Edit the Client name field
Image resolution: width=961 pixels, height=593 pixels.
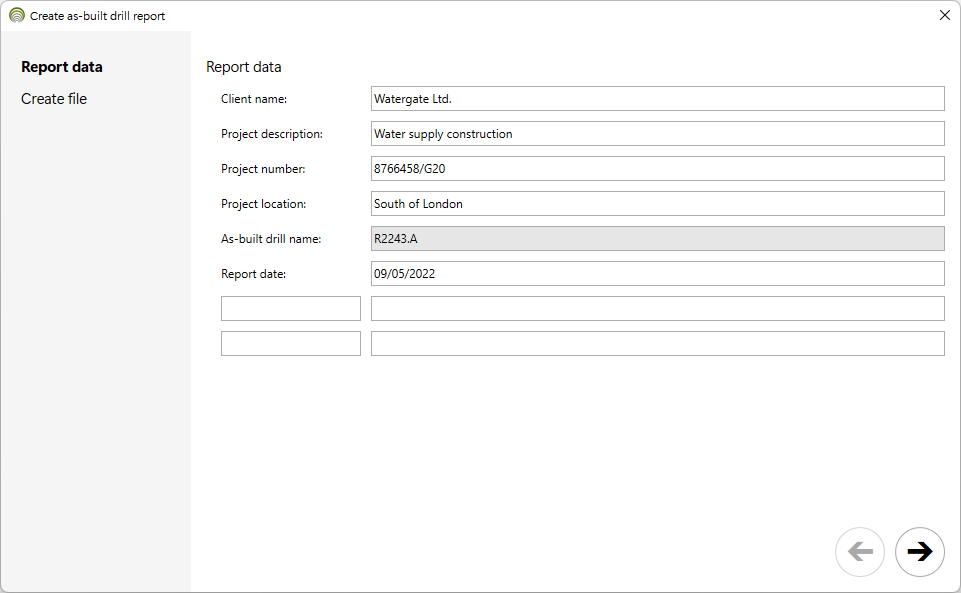pos(658,99)
